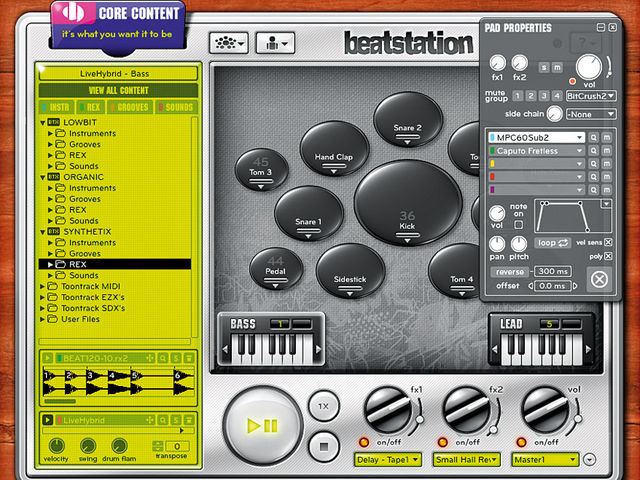Screen dimensions: 640x480
Task: Mute the Caputo Fretless layer
Action: [607, 151]
